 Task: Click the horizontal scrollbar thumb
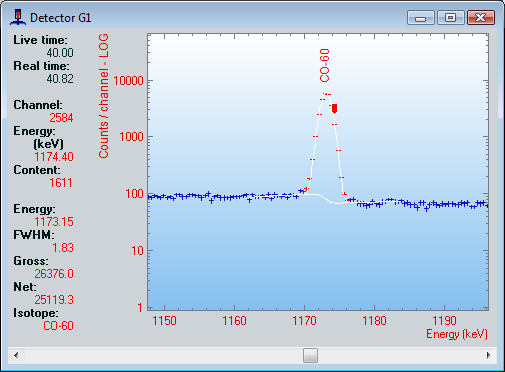click(x=310, y=355)
